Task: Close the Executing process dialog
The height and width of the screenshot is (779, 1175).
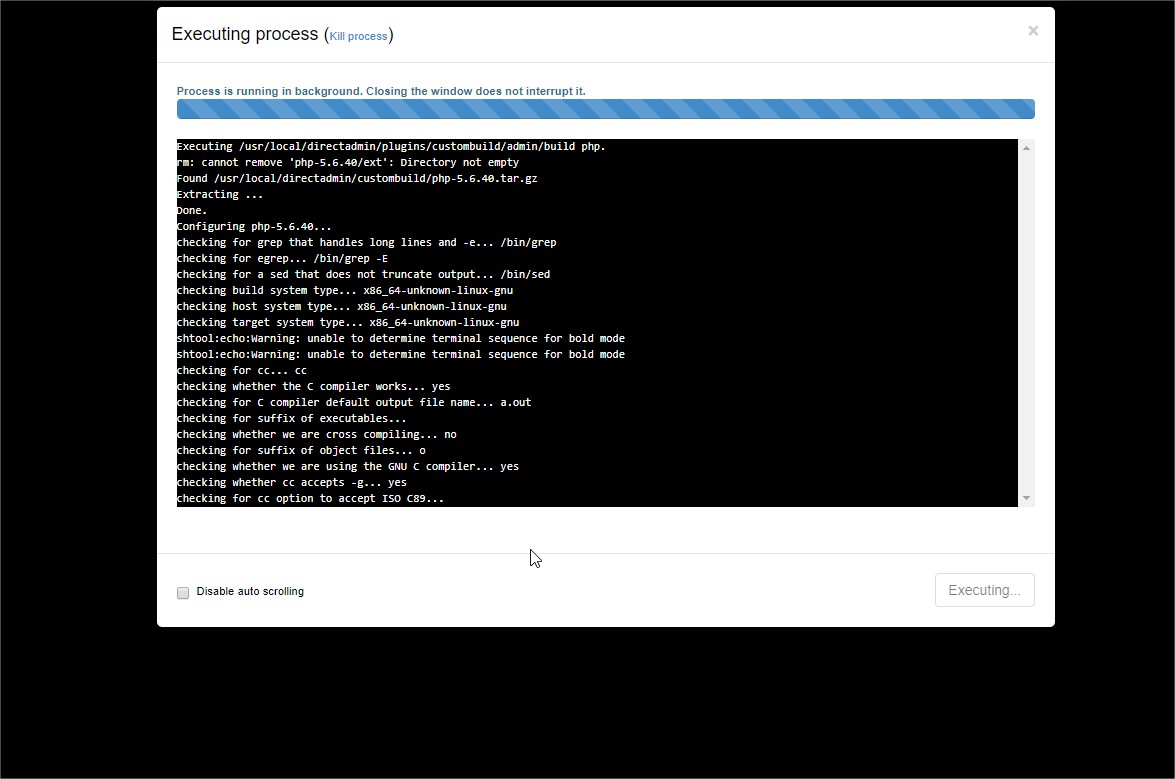Action: pos(1033,31)
